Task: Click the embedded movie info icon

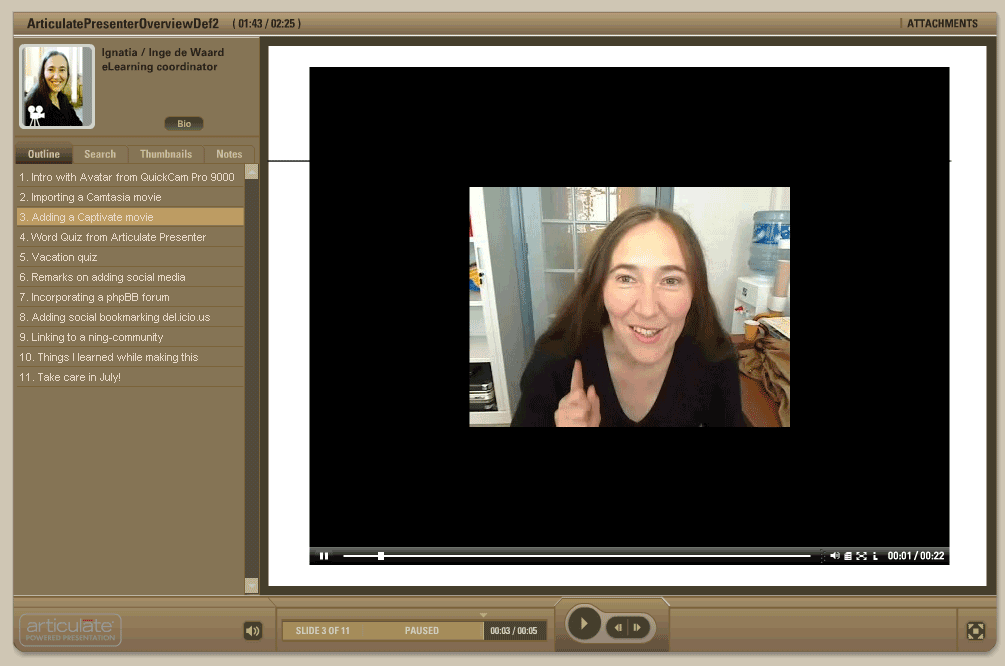Action: coord(875,556)
